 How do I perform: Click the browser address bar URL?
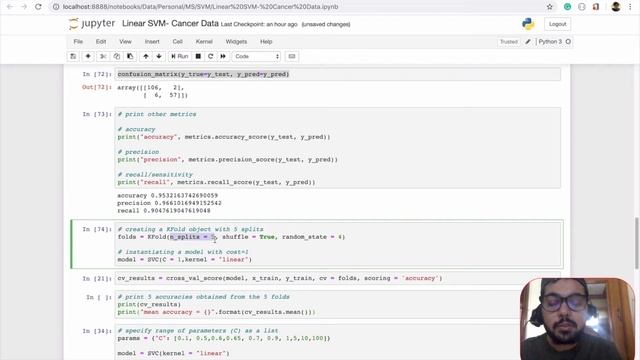200,7
